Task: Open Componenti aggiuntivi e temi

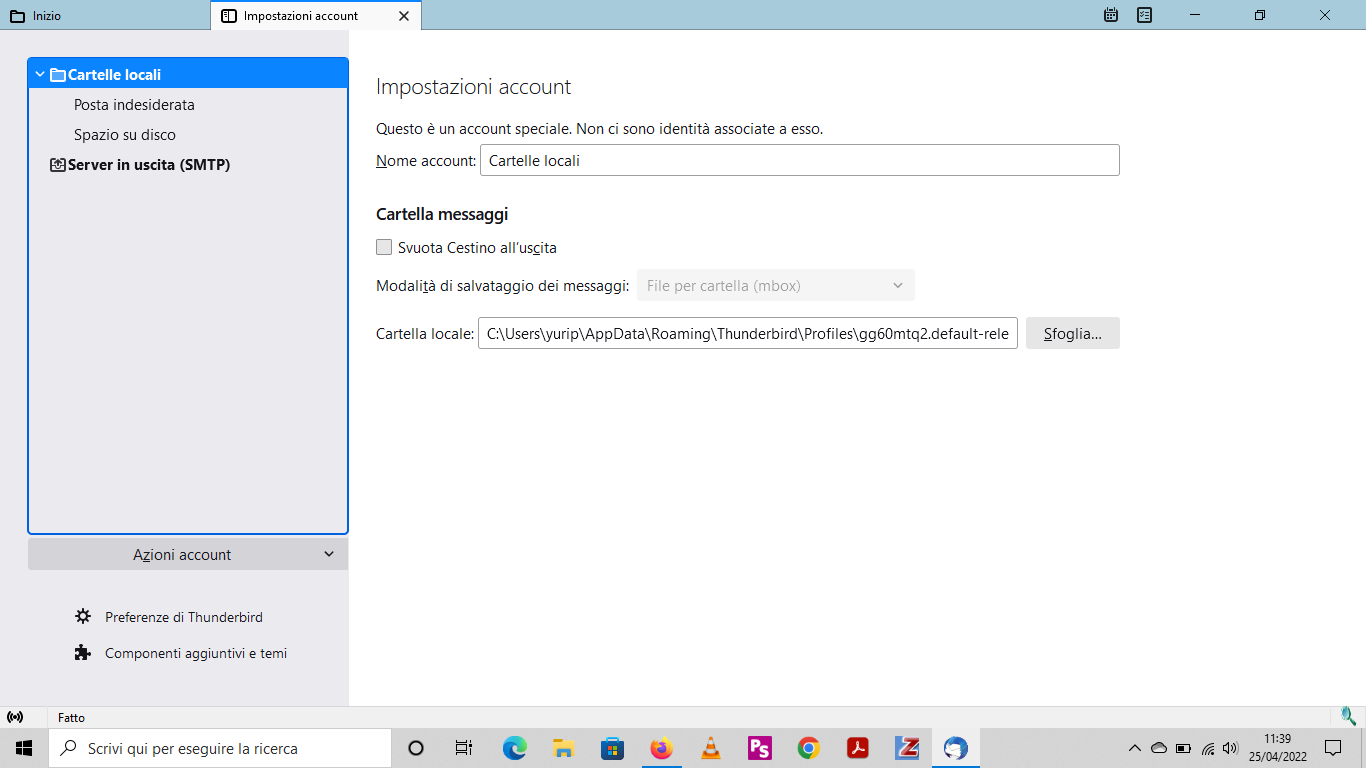Action: [196, 653]
